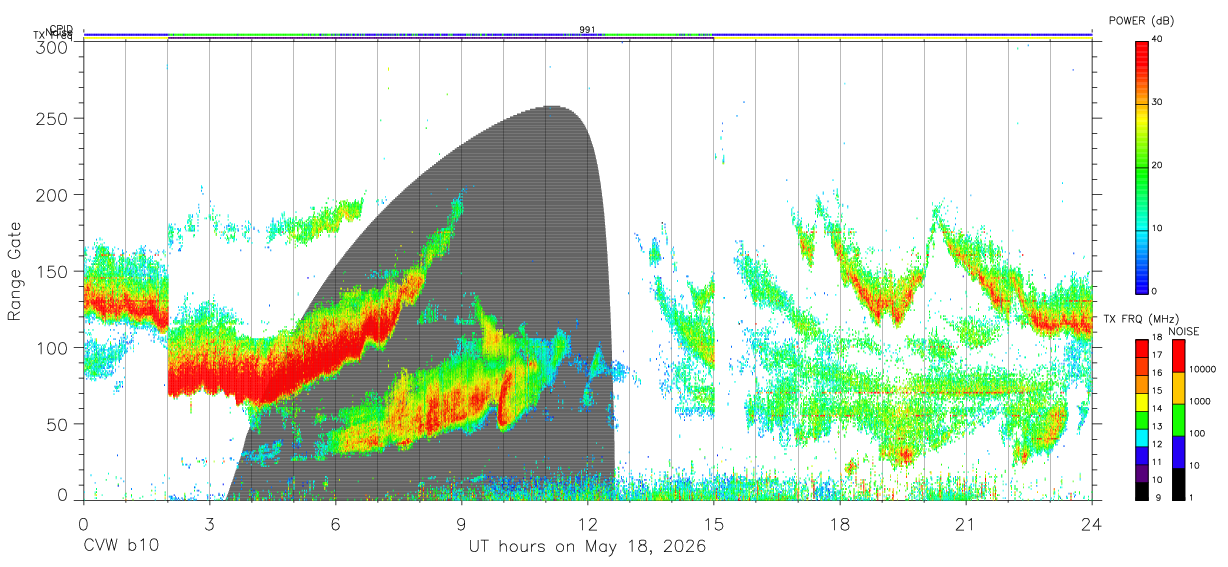This screenshot has width=1228, height=567.
Task: Click the 18 tick on UT hours axis
Action: click(840, 523)
